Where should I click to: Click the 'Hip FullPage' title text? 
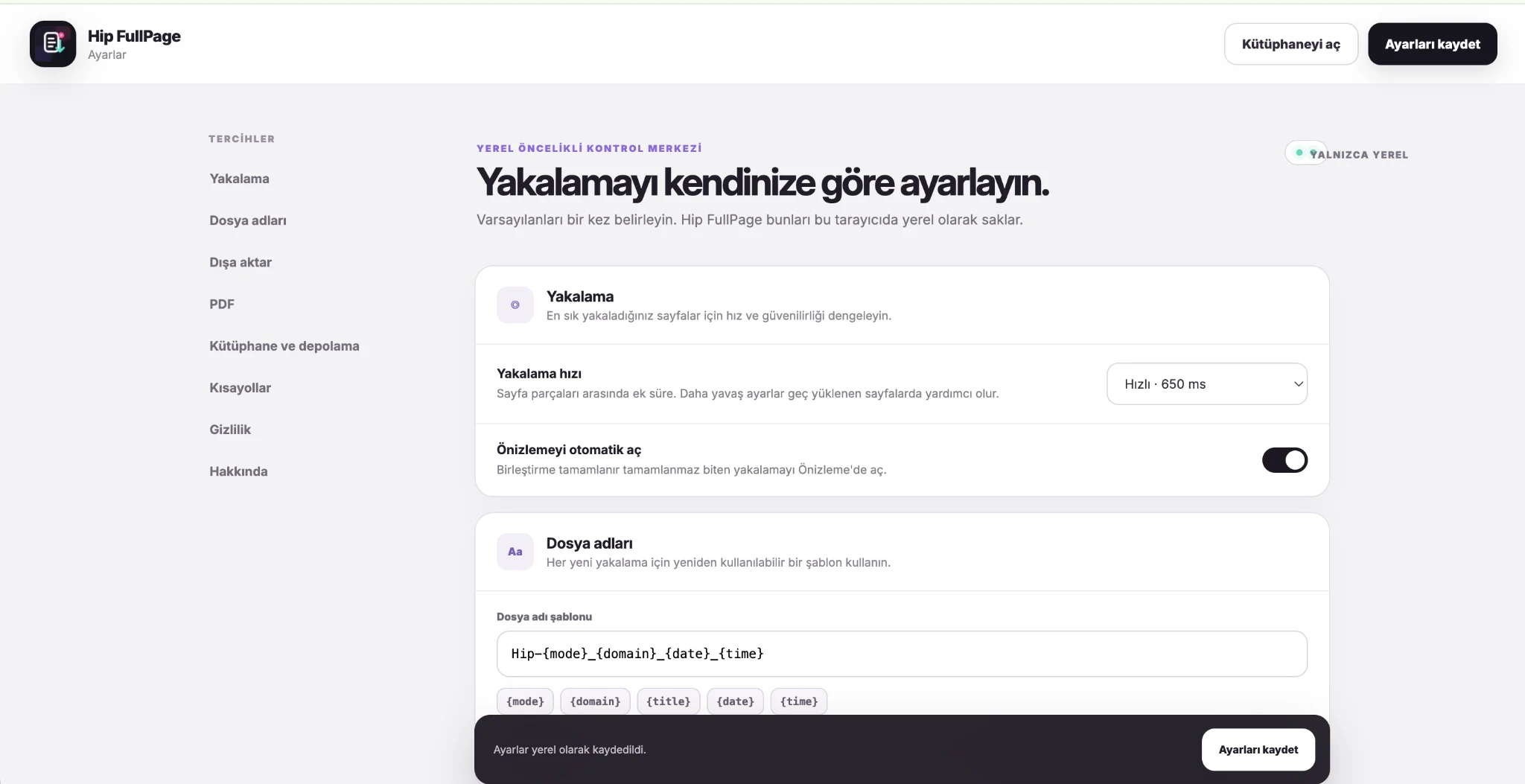(x=134, y=36)
